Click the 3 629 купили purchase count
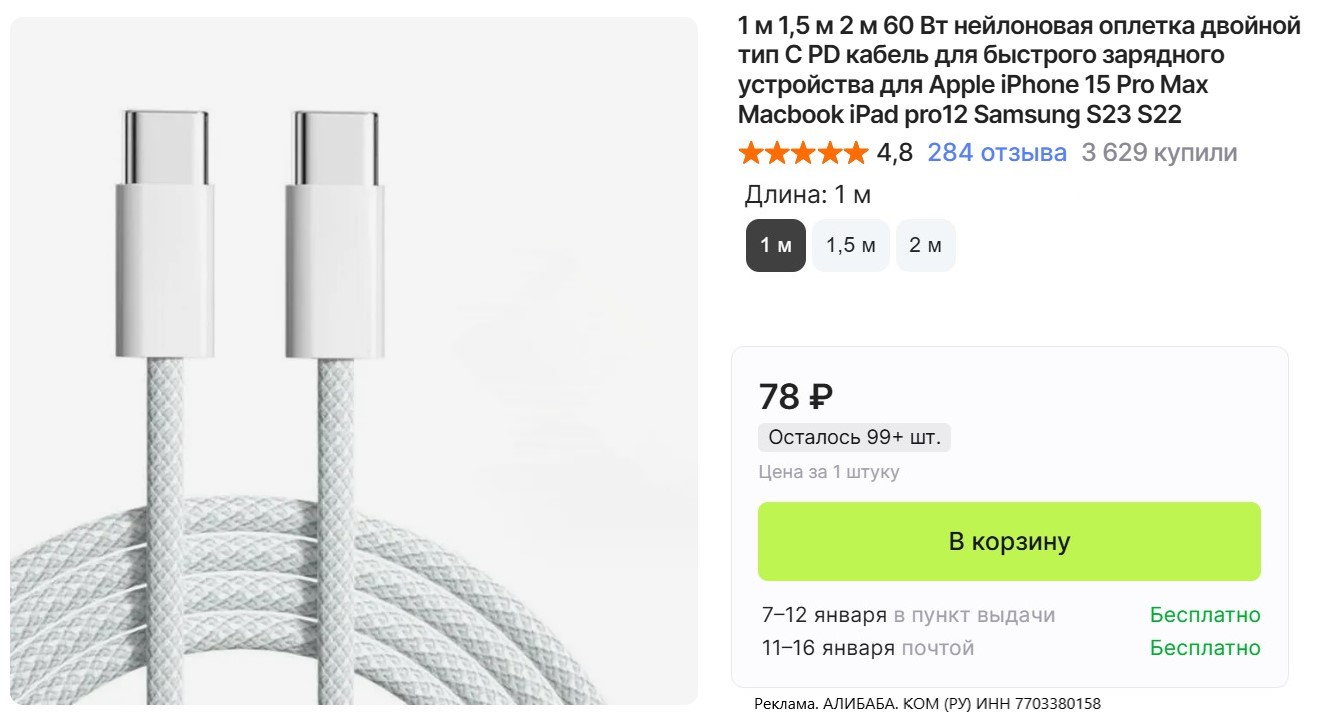The height and width of the screenshot is (720, 1318). tap(1159, 153)
